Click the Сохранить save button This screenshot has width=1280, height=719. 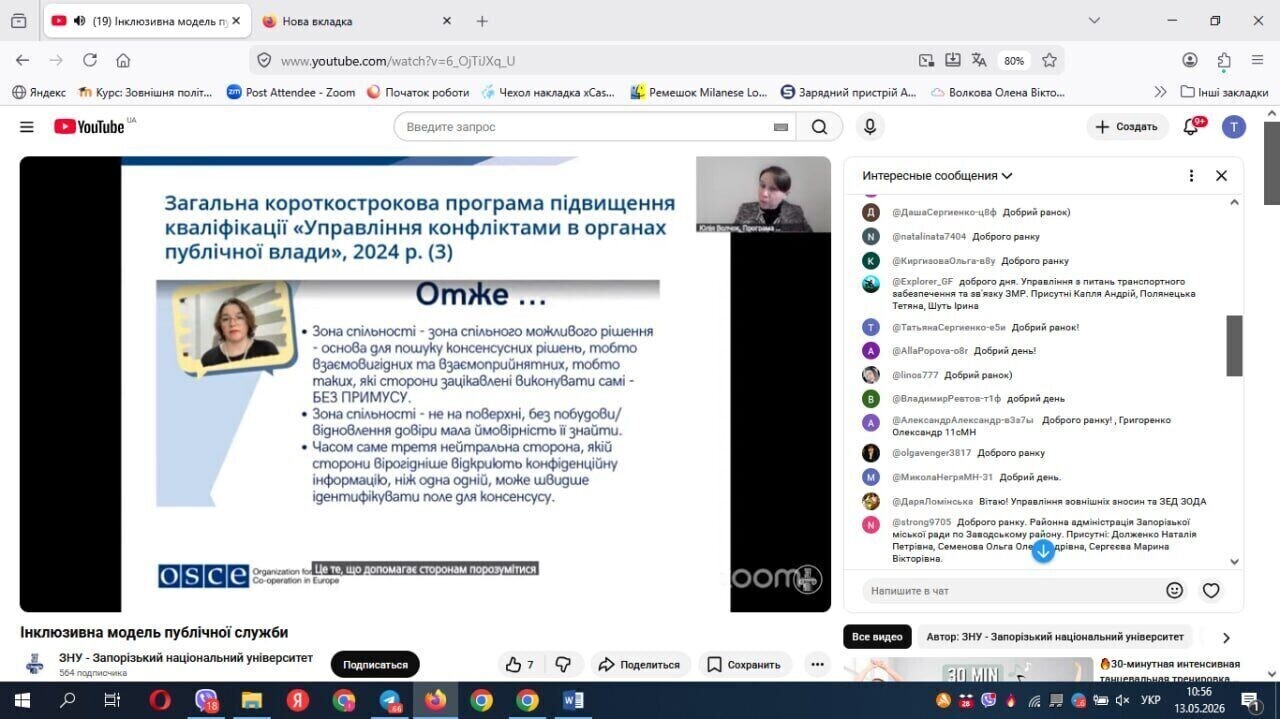[744, 664]
